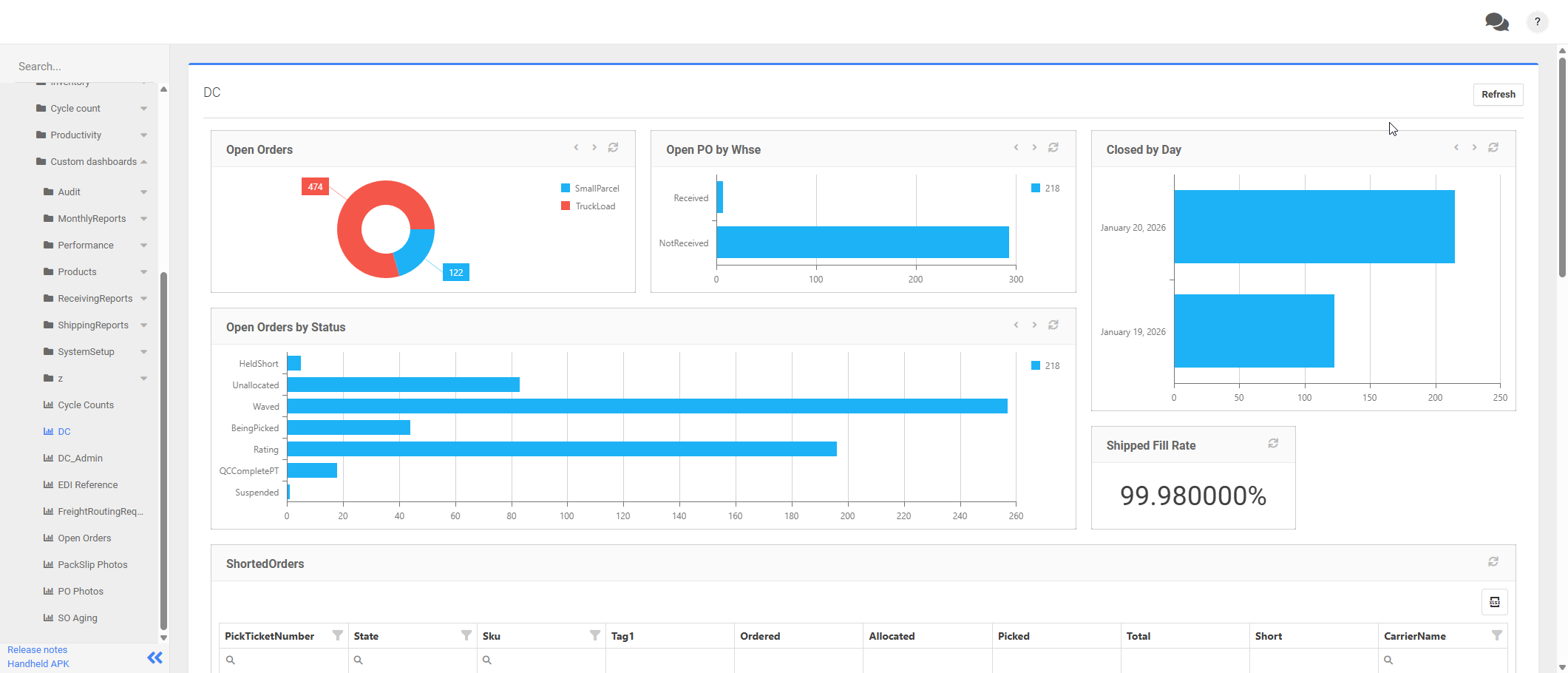Open help using the question mark icon
Image resolution: width=1568 pixels, height=673 pixels.
tap(1537, 21)
